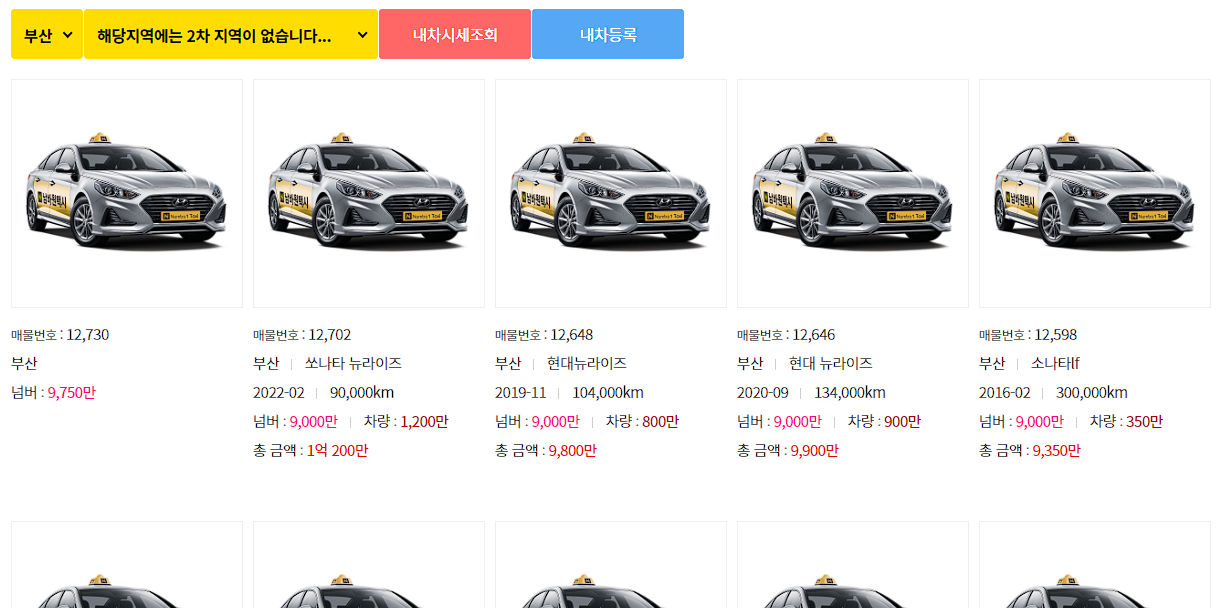Open the 부산 region dropdown

(x=46, y=33)
